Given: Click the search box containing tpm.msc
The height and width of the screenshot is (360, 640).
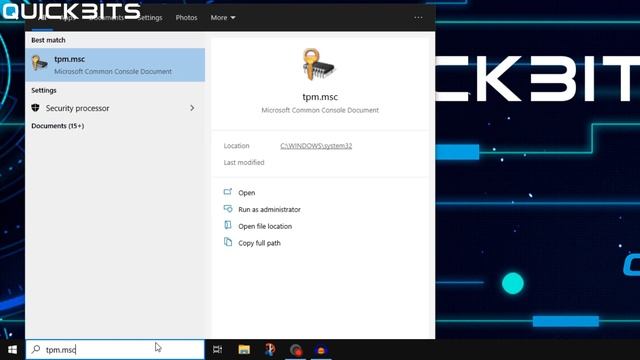Looking at the screenshot, I should click(x=115, y=349).
